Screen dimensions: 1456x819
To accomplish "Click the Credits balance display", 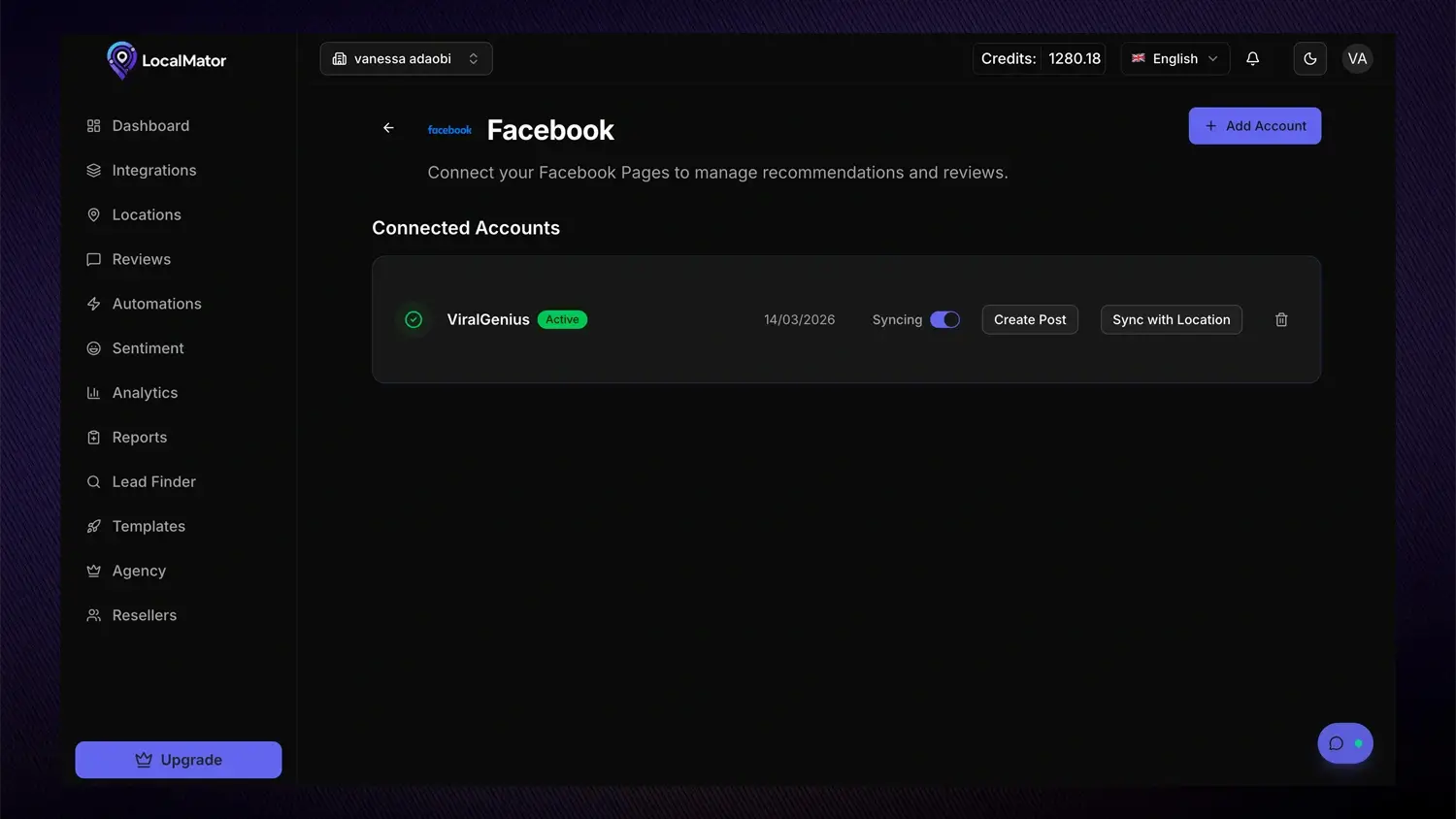I will click(1040, 59).
